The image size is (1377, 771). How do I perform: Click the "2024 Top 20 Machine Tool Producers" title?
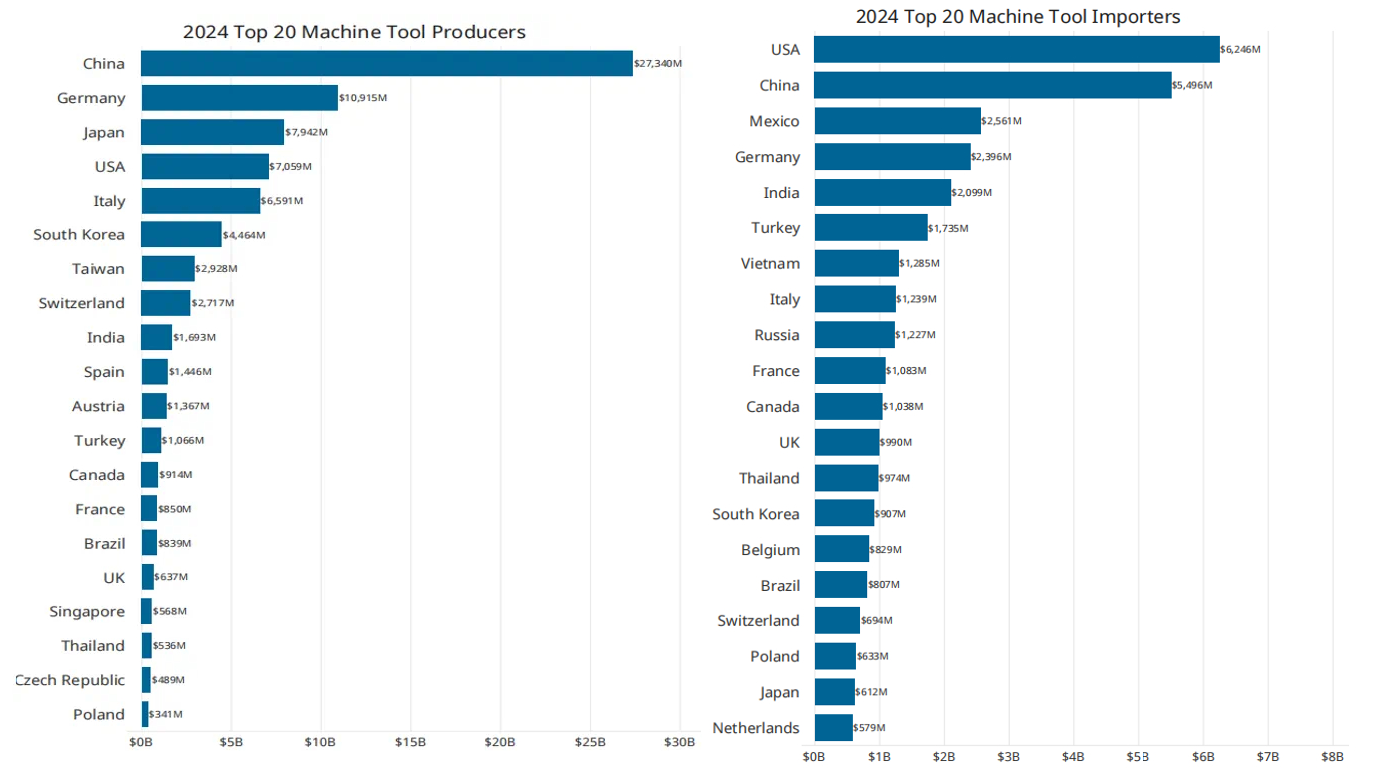tap(354, 32)
